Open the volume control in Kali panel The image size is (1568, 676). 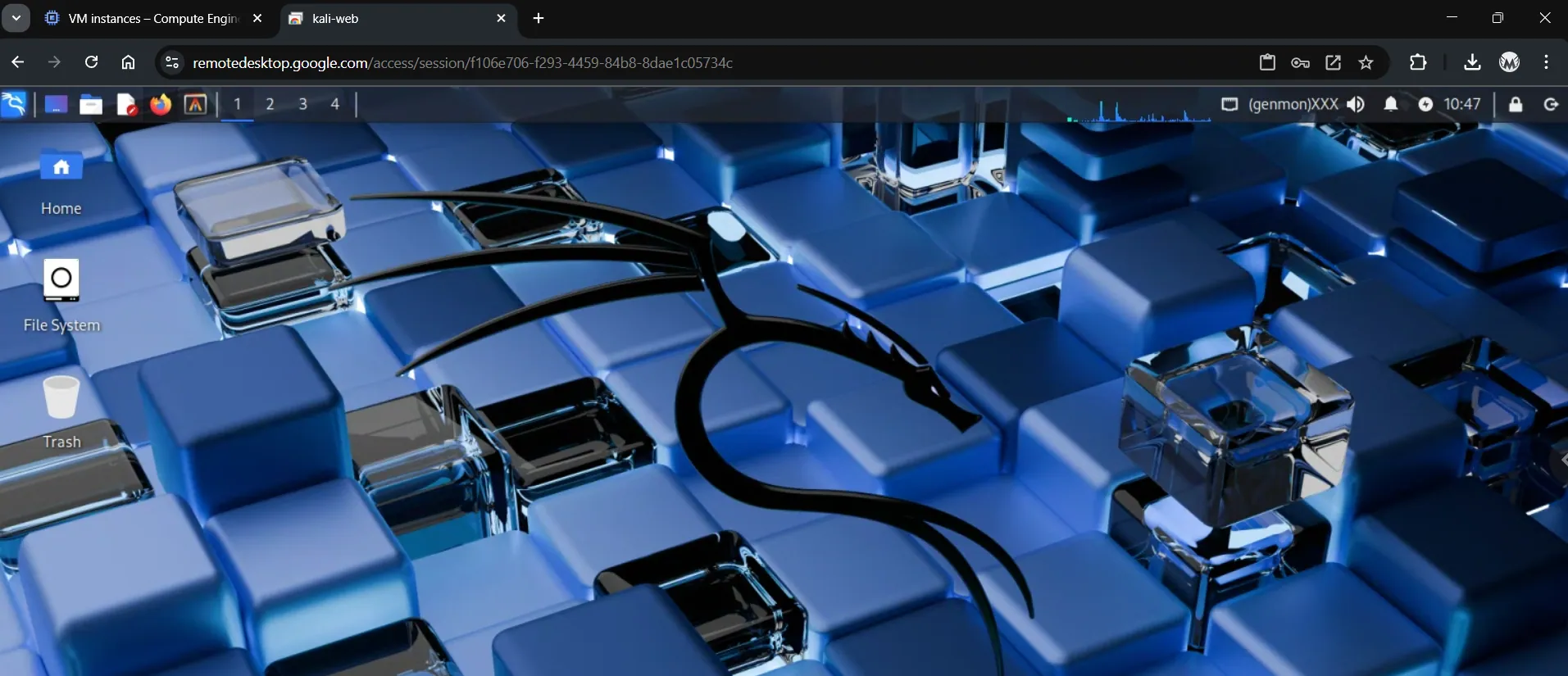coord(1356,104)
